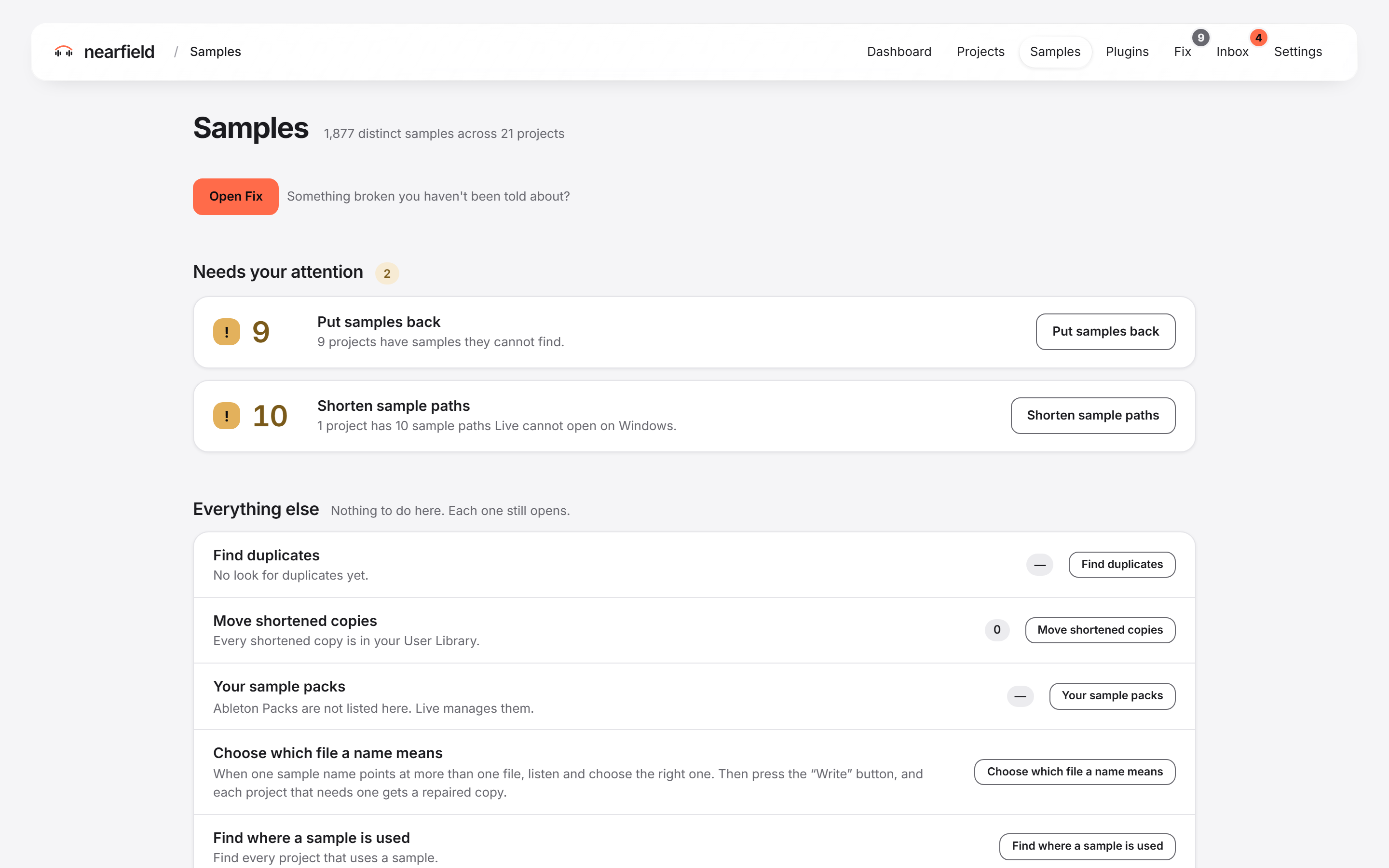Click the Put samples back card heading

tap(379, 322)
